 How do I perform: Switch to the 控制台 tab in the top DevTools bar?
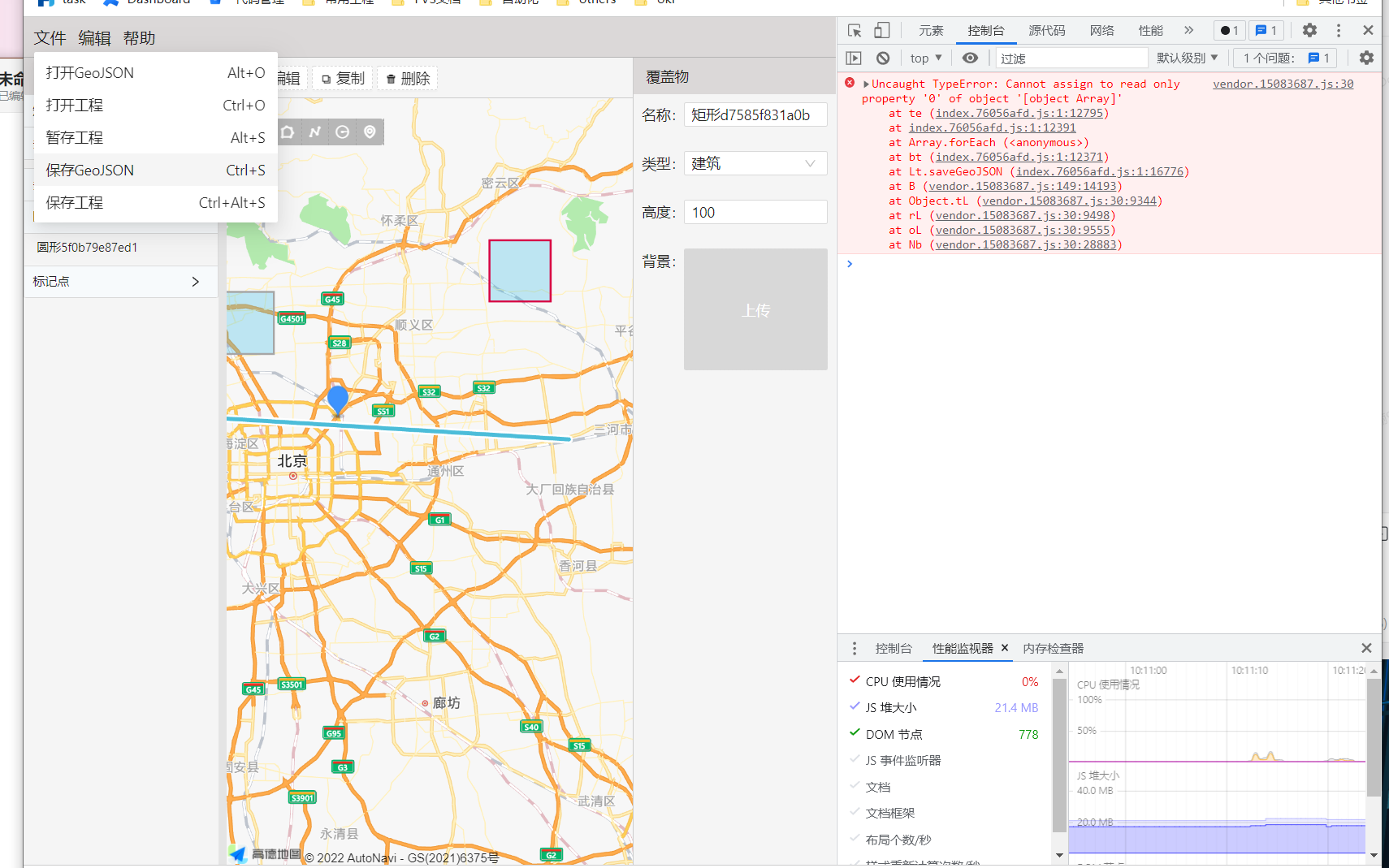tap(986, 30)
